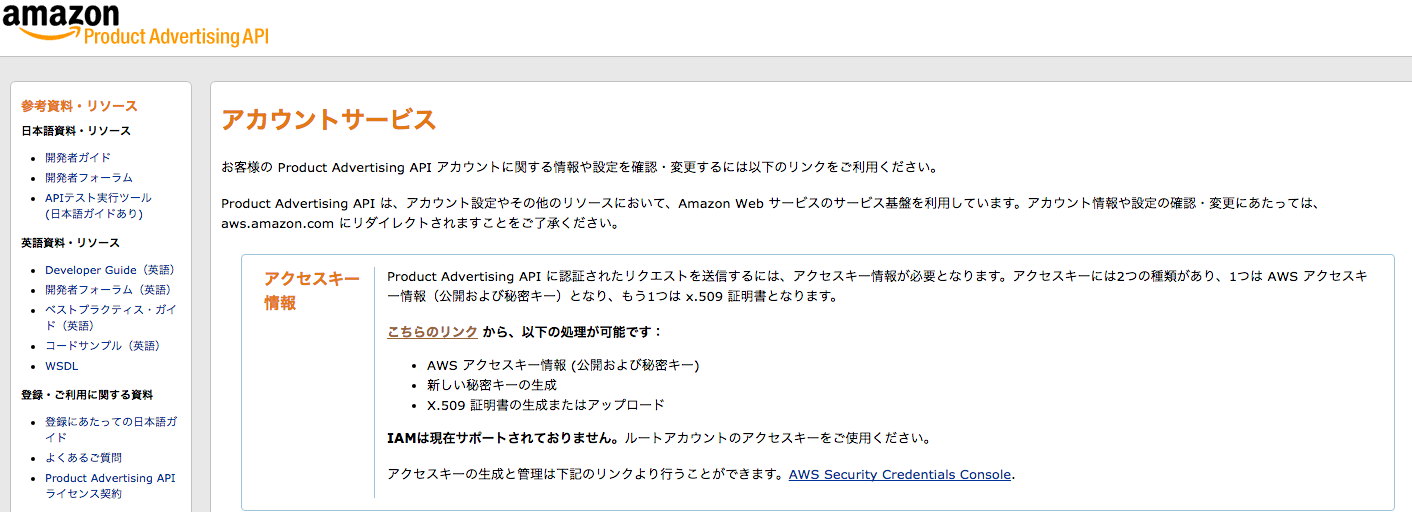Click the アカウントサービス page title
The image size is (1412, 512).
click(328, 120)
